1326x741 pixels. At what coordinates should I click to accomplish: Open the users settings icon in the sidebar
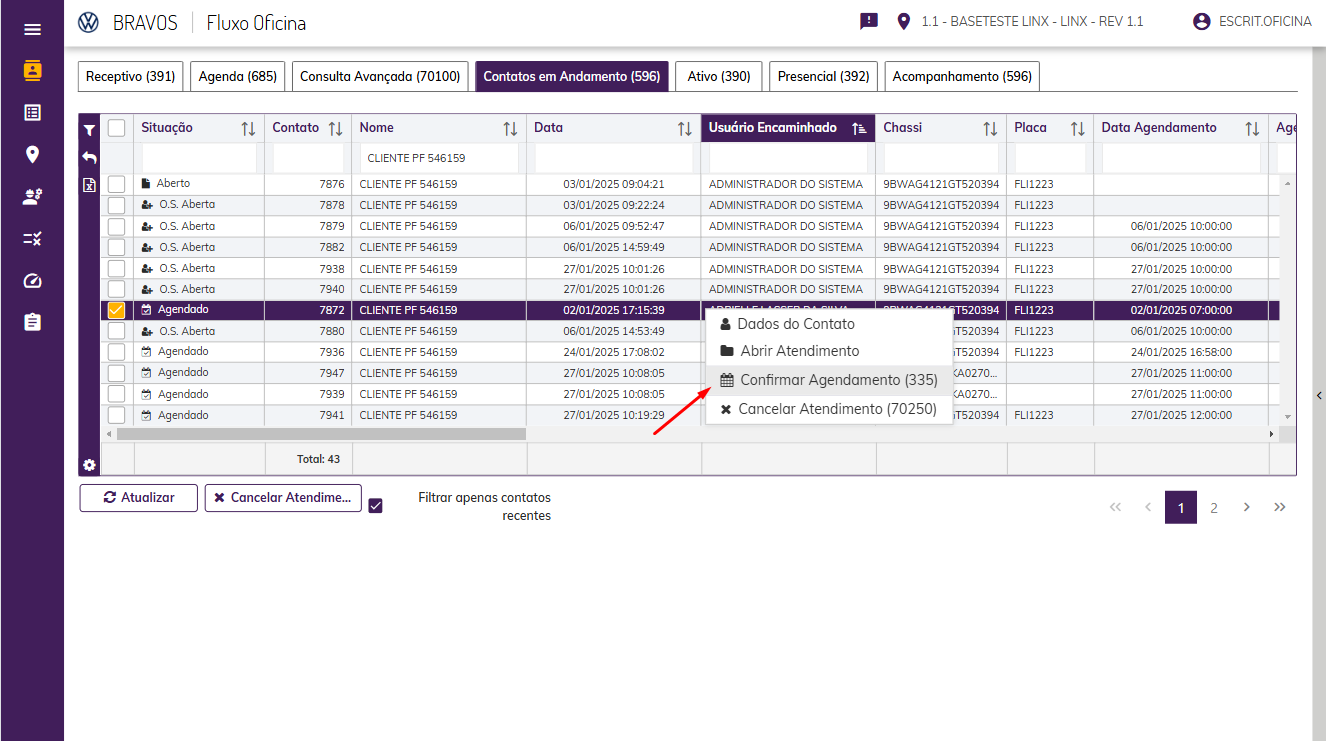(32, 197)
